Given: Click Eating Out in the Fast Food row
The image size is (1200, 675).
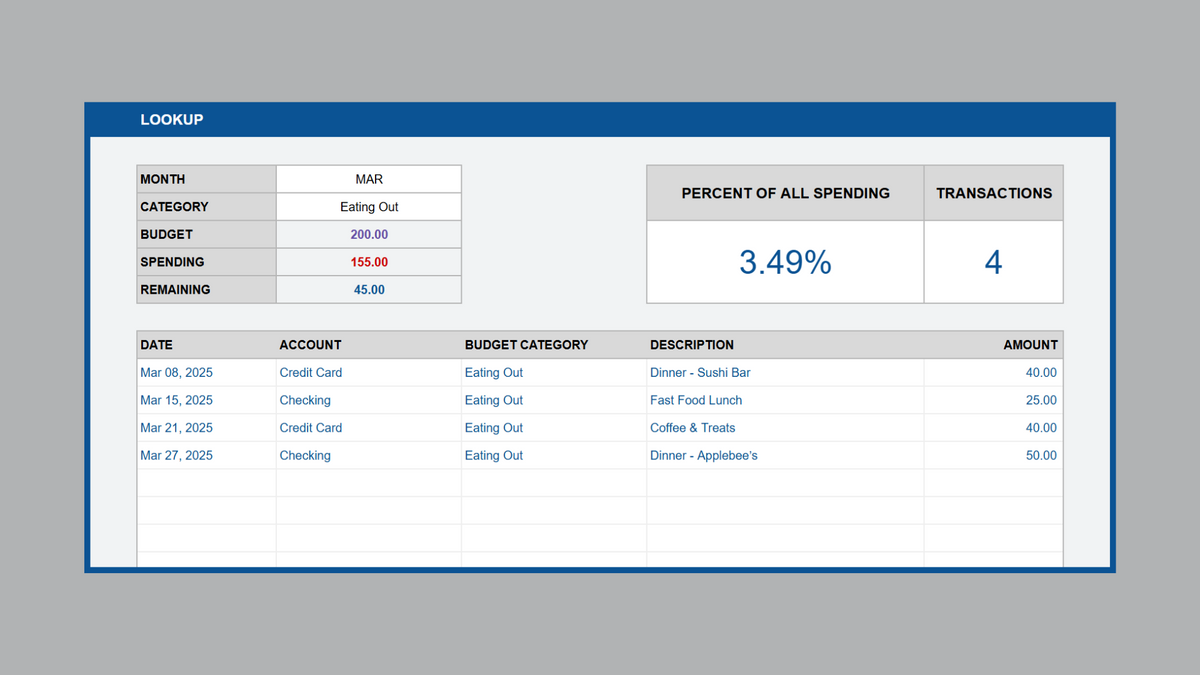Looking at the screenshot, I should pos(494,400).
